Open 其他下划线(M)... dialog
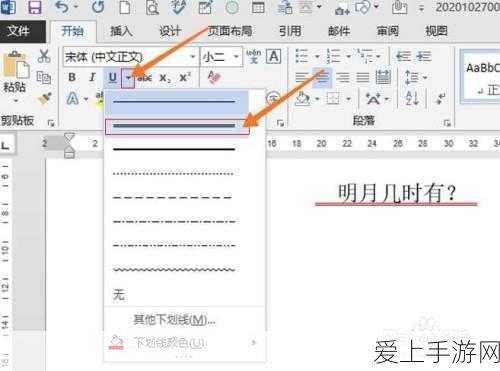 coord(174,320)
